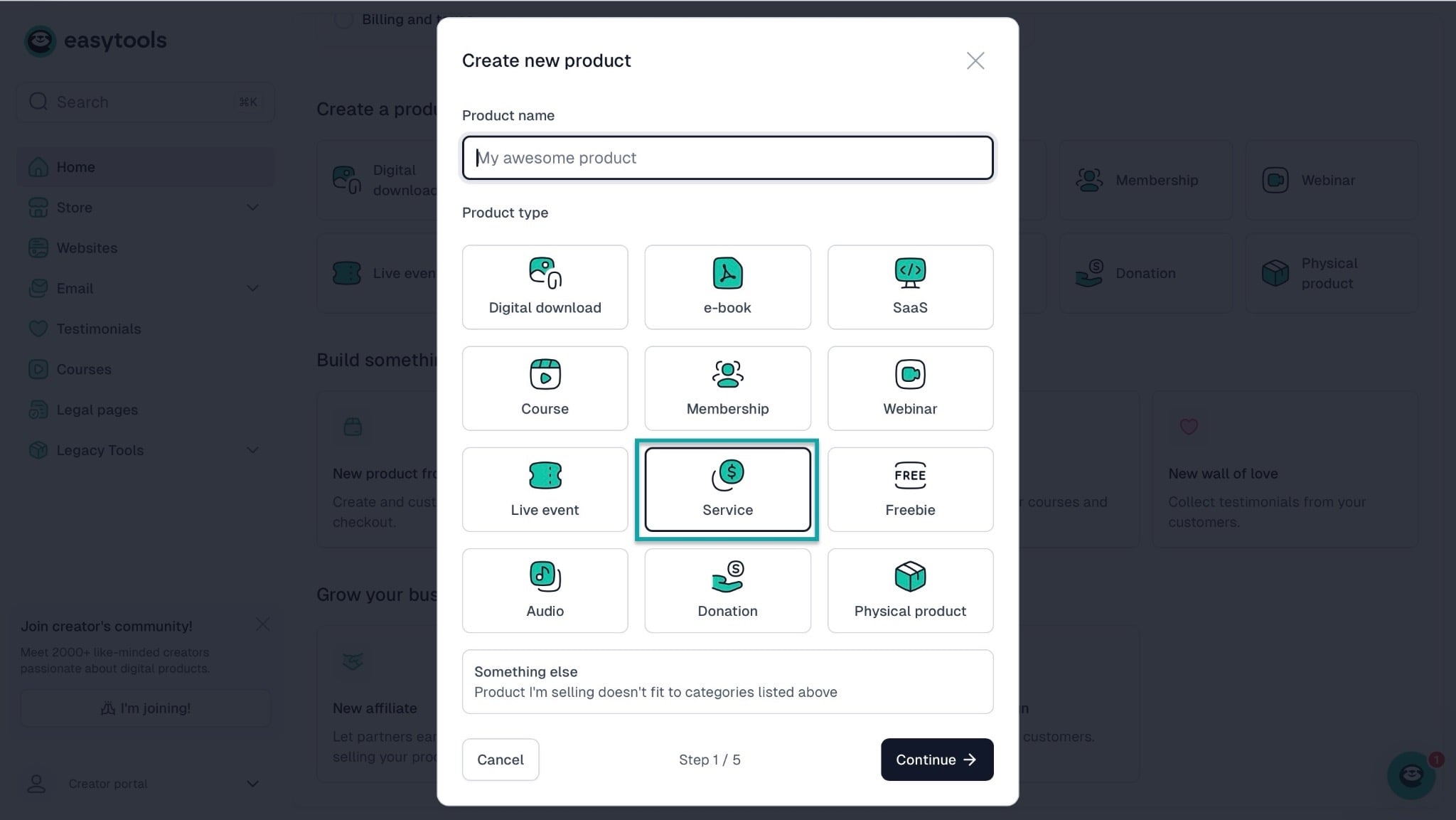Choose Donation in the product type grid
The width and height of the screenshot is (1456, 820).
(x=727, y=590)
